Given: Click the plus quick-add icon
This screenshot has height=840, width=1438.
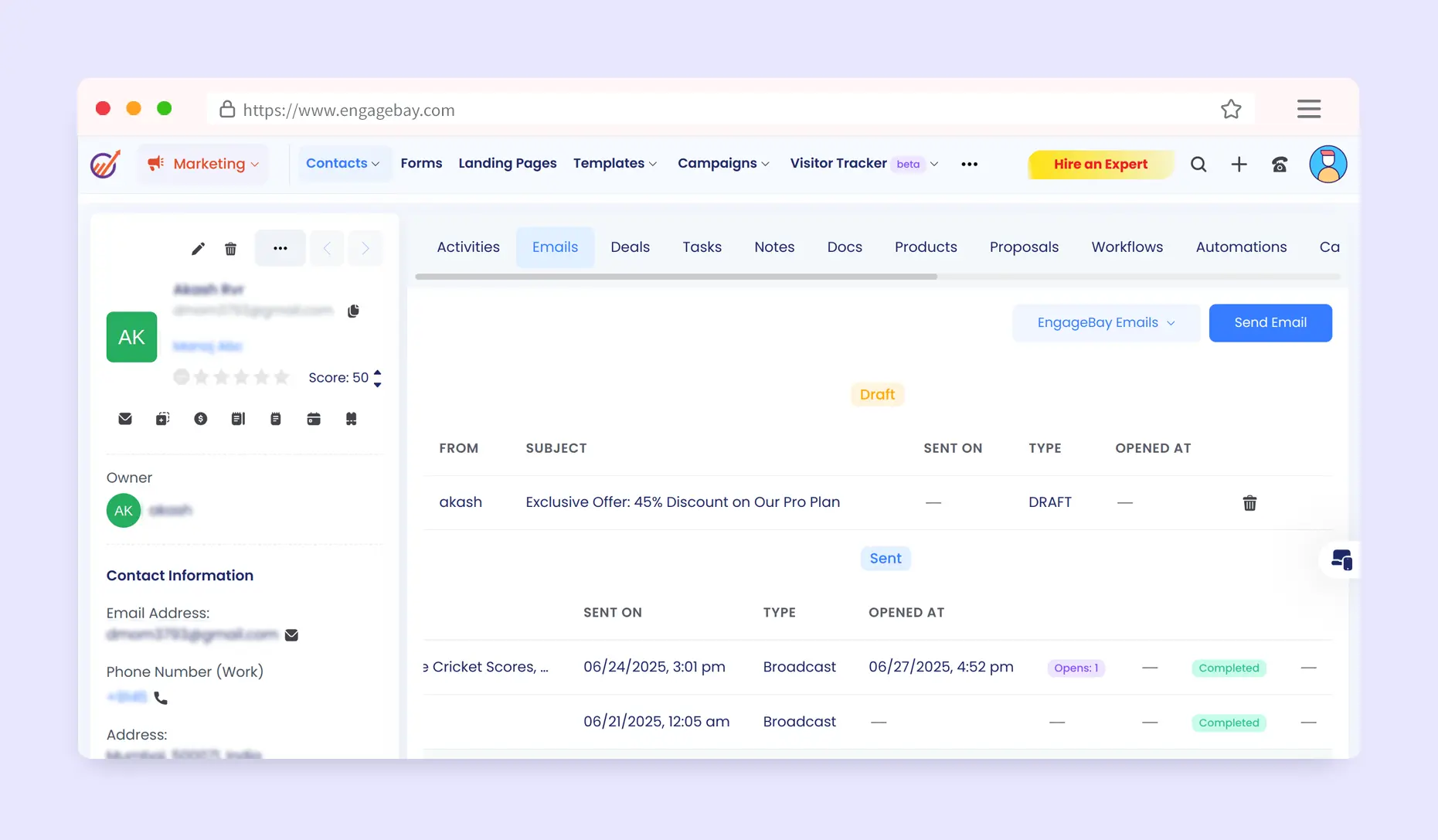Looking at the screenshot, I should click(1239, 165).
